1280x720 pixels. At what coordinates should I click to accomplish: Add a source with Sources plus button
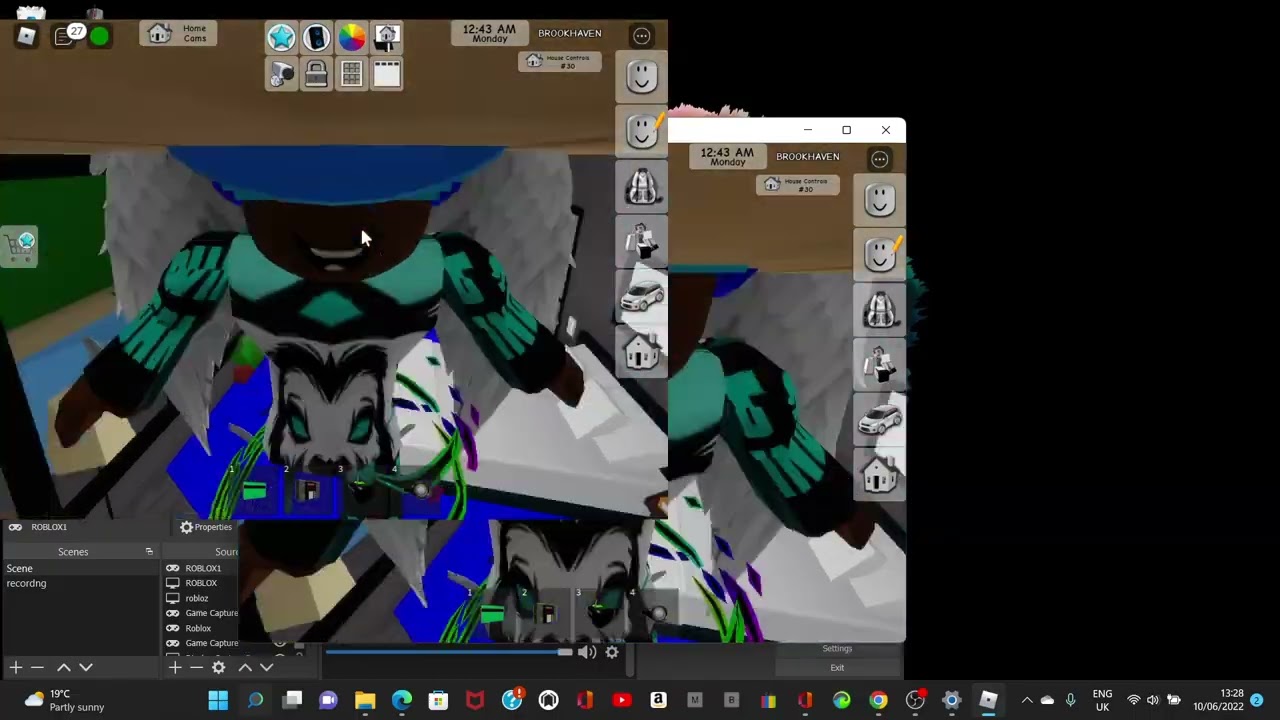click(174, 667)
